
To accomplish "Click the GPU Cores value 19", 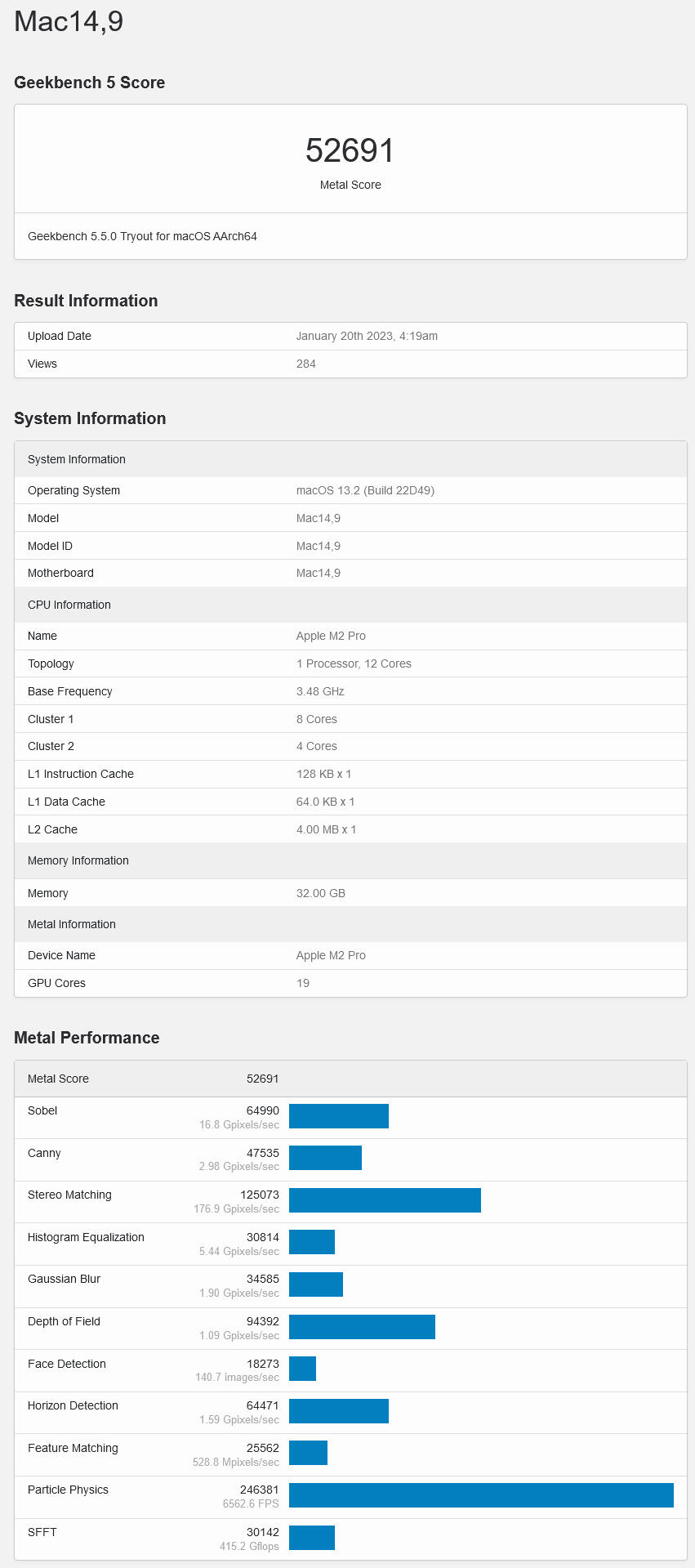I will (303, 983).
